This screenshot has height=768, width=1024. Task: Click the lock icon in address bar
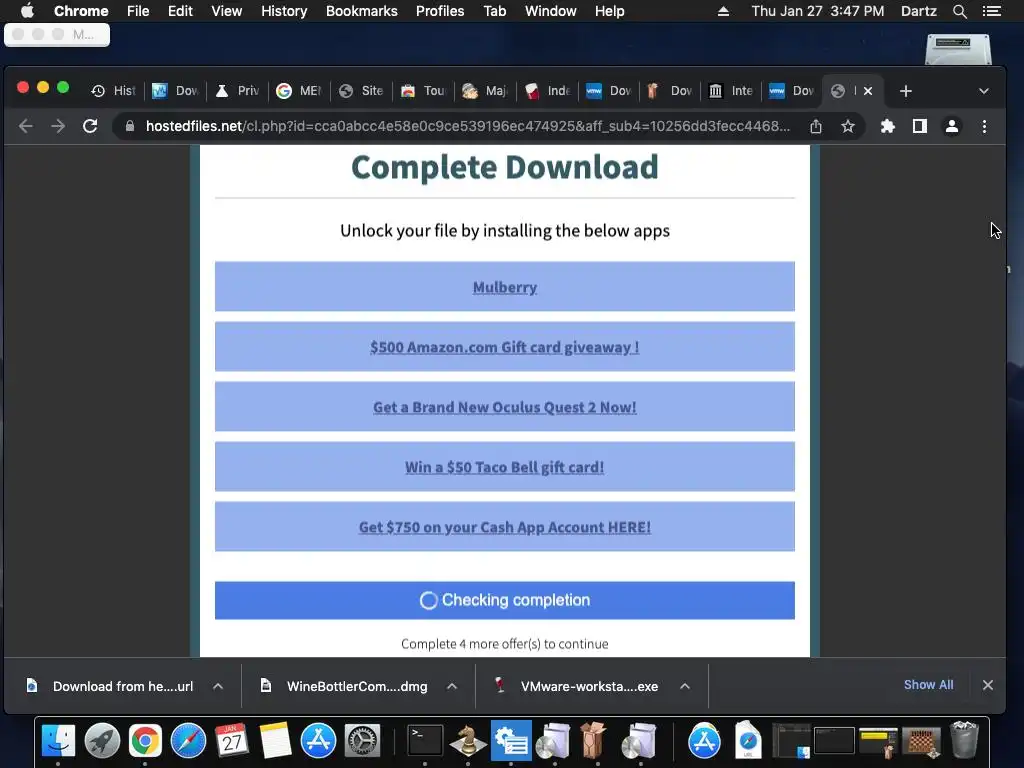point(130,126)
